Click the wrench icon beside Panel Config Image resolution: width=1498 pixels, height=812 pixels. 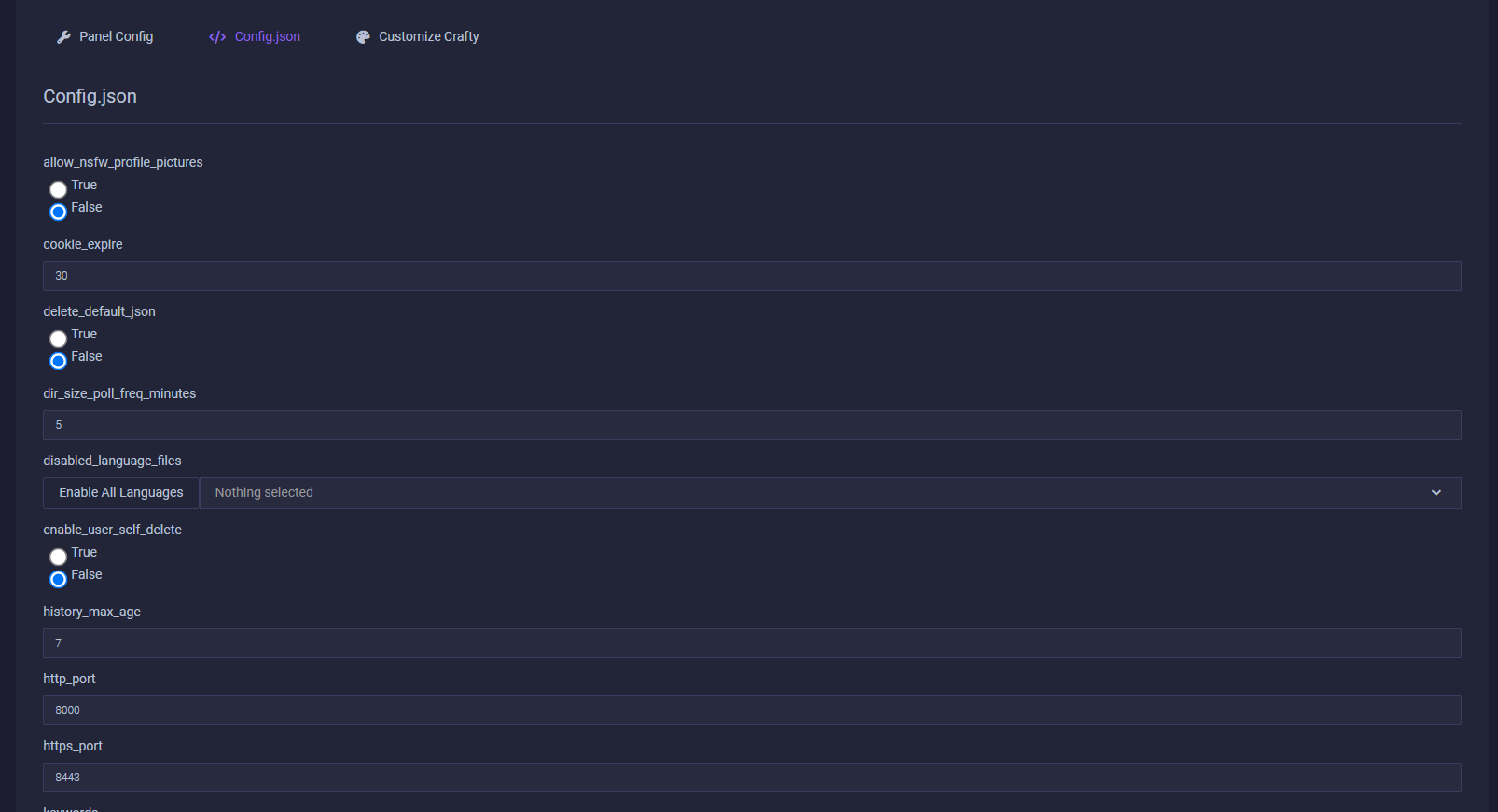(x=63, y=37)
